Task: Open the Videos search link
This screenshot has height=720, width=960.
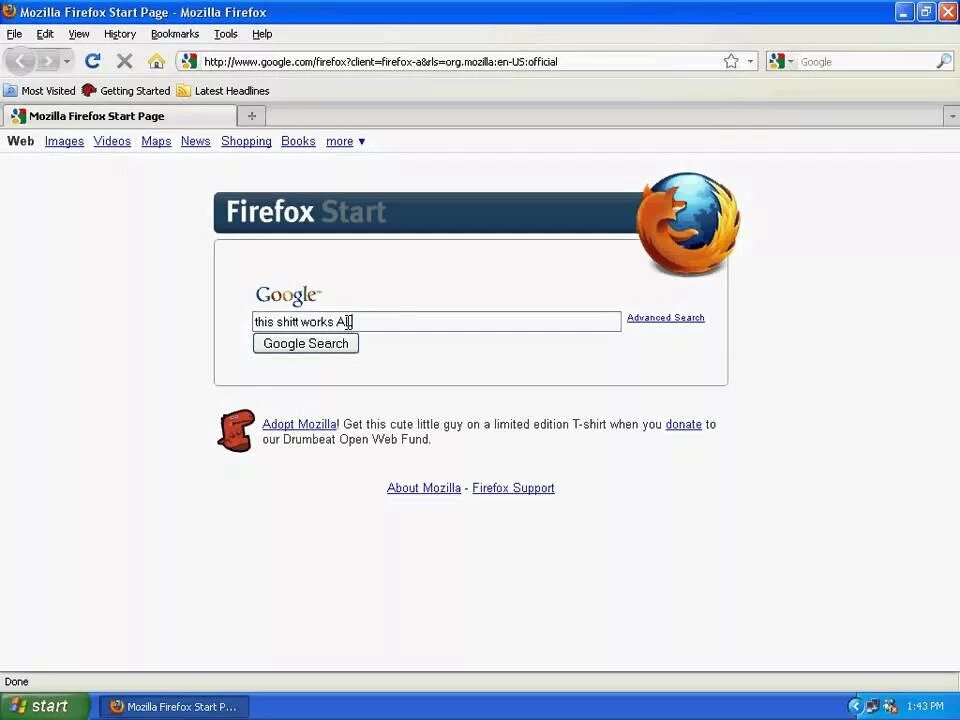Action: pos(112,141)
